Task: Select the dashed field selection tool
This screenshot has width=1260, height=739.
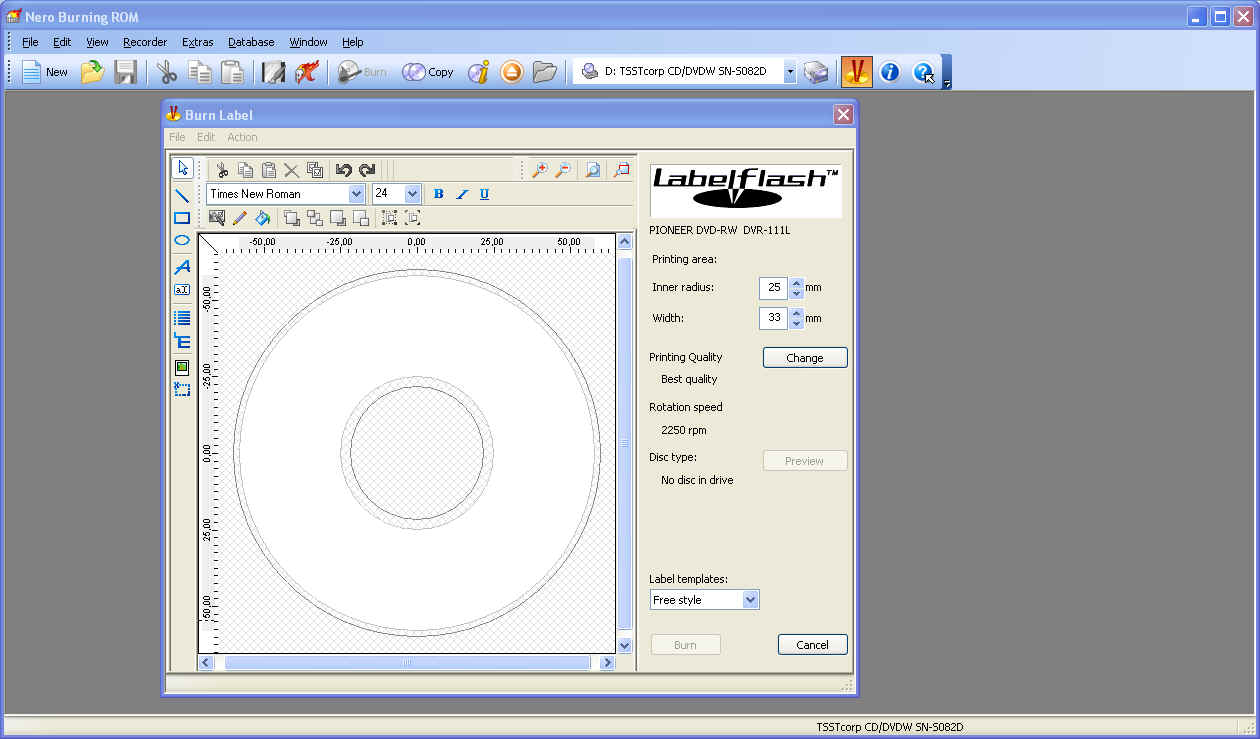Action: click(182, 389)
